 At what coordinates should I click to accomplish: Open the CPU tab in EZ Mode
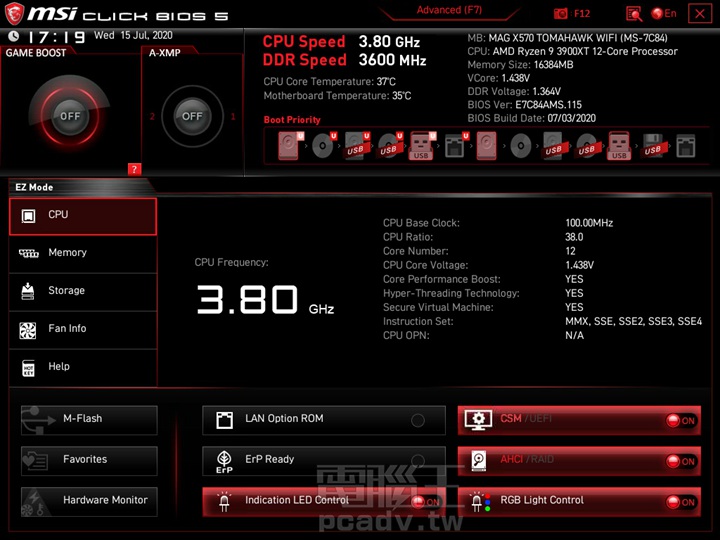click(83, 216)
